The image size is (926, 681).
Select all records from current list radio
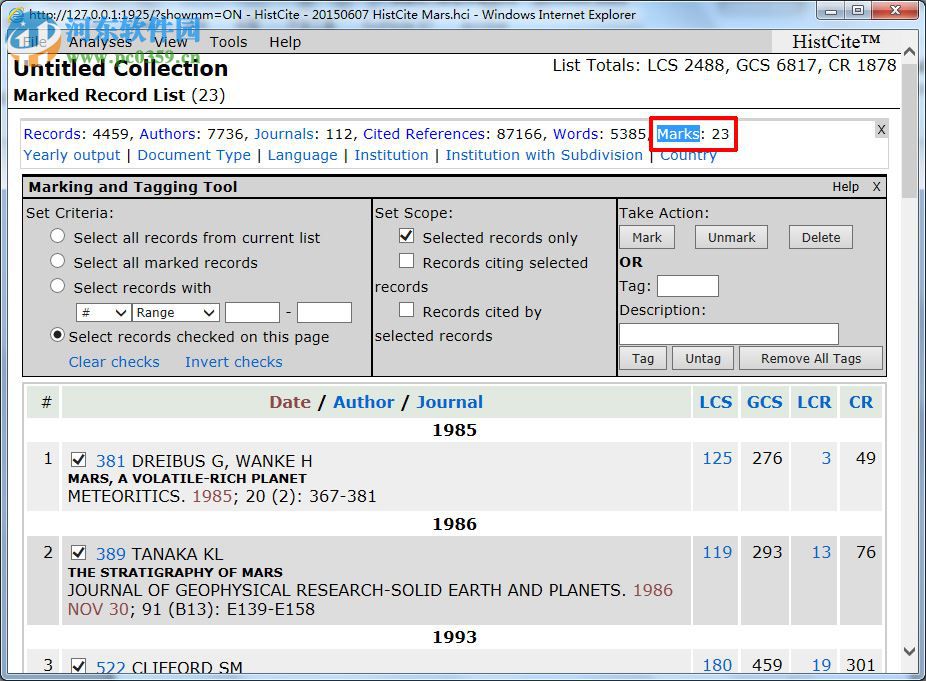pos(57,236)
